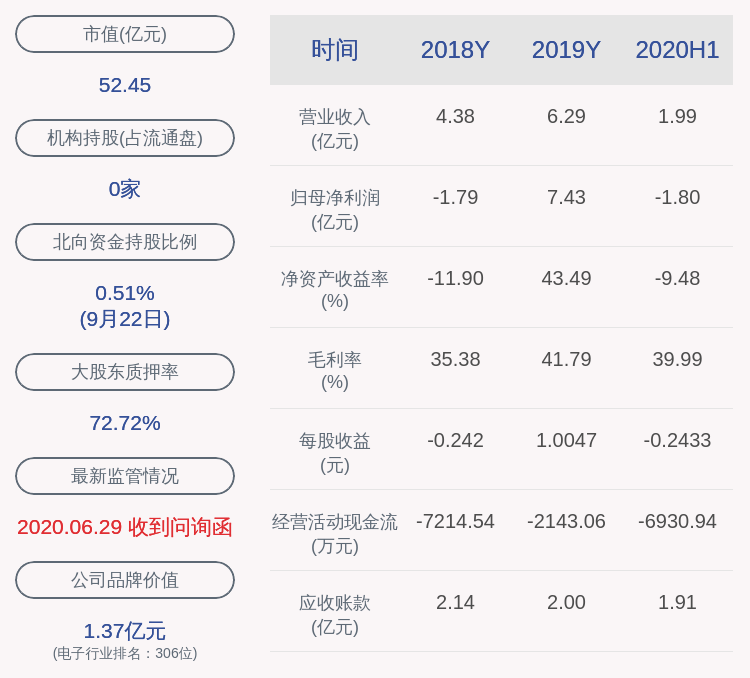Select the ROE value -11.90
The width and height of the screenshot is (750, 678).
pos(455,278)
